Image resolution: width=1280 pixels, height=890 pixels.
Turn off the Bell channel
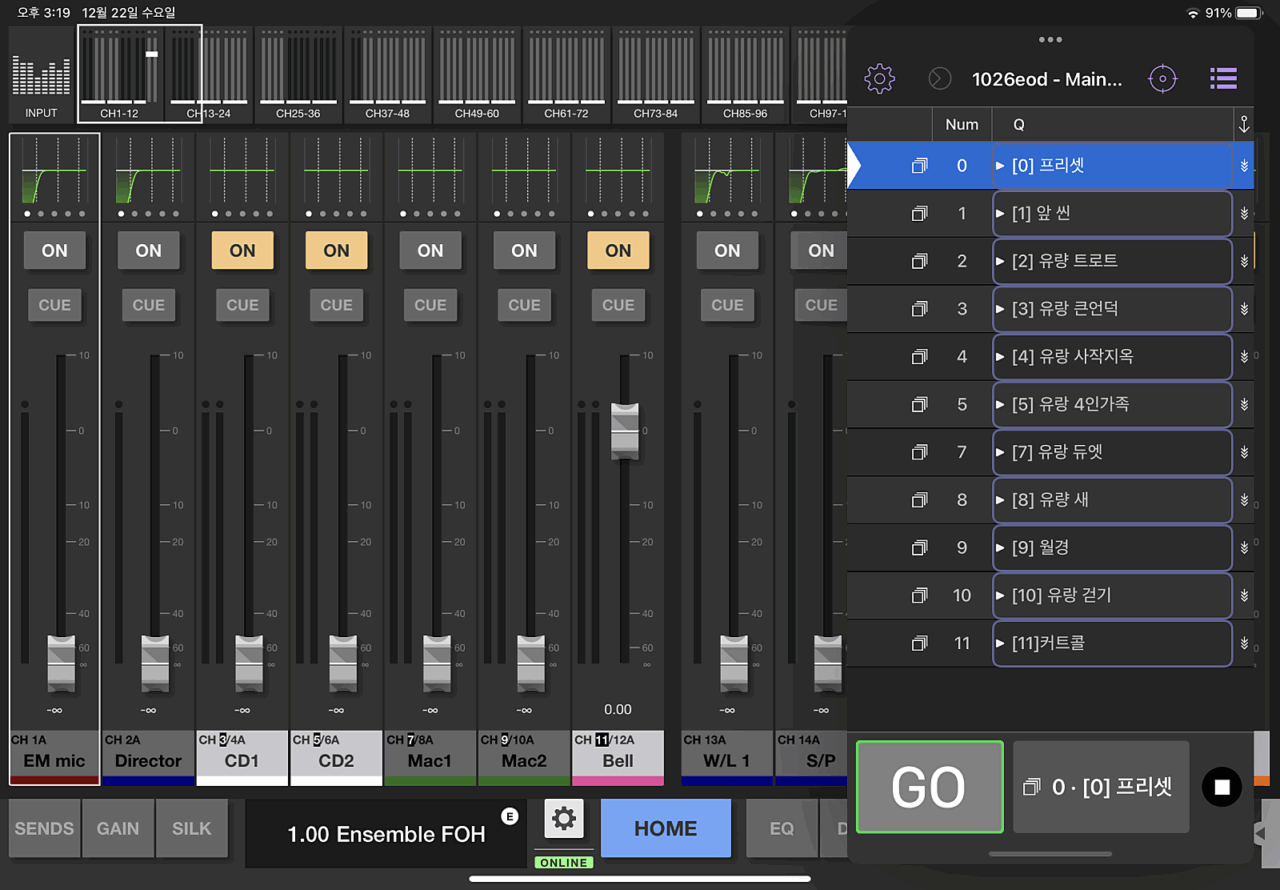[x=618, y=251]
